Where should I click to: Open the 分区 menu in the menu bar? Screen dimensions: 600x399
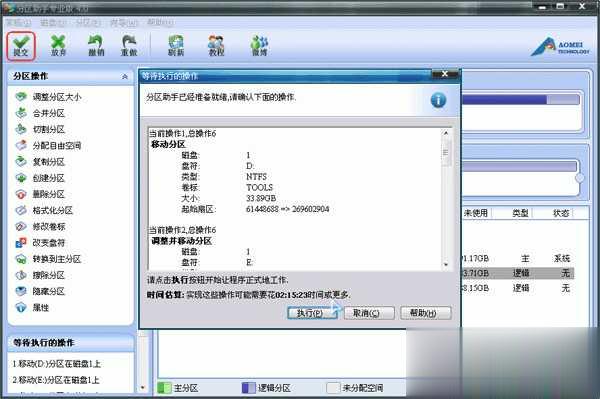pos(88,23)
